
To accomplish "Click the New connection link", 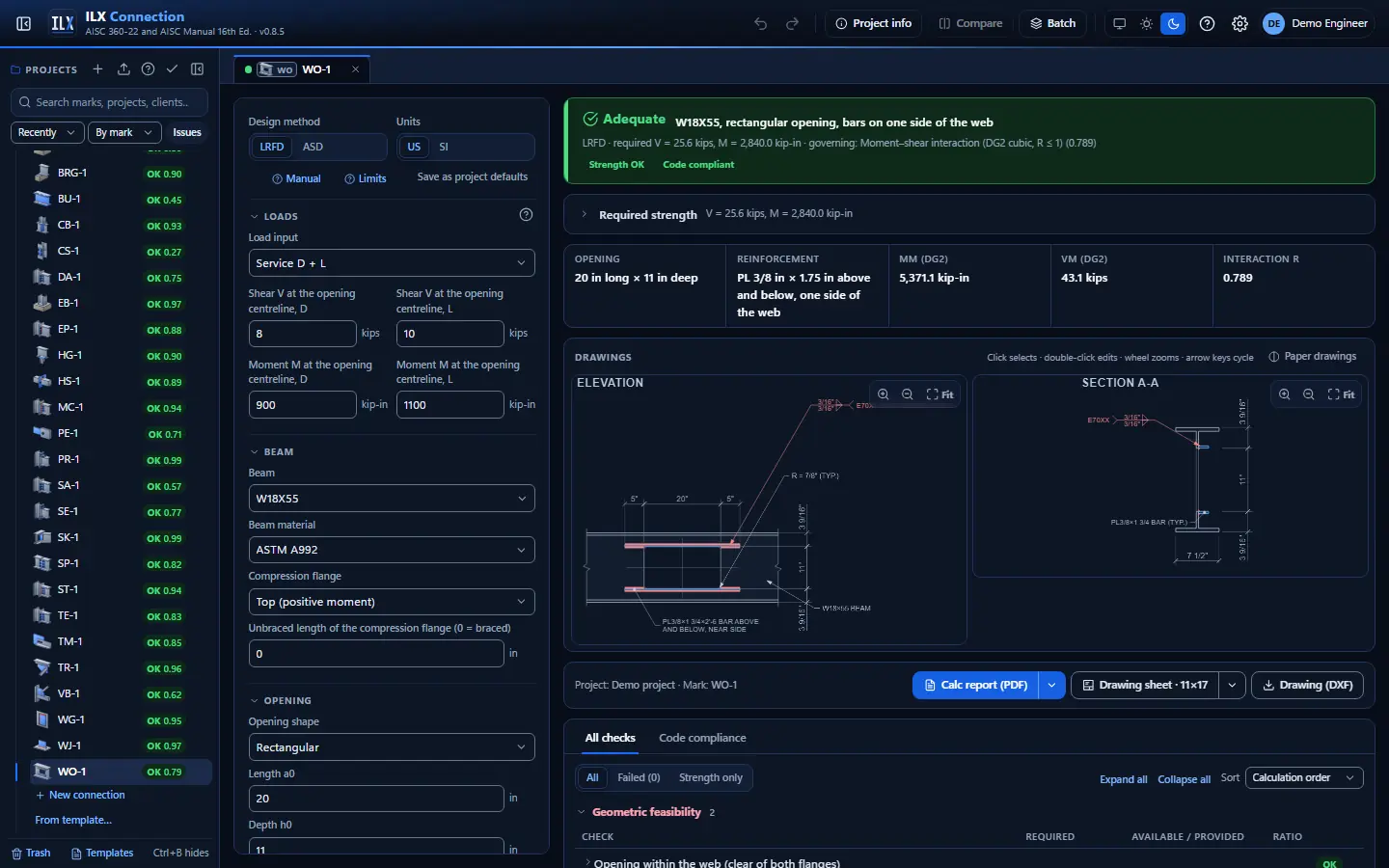I will click(x=80, y=795).
